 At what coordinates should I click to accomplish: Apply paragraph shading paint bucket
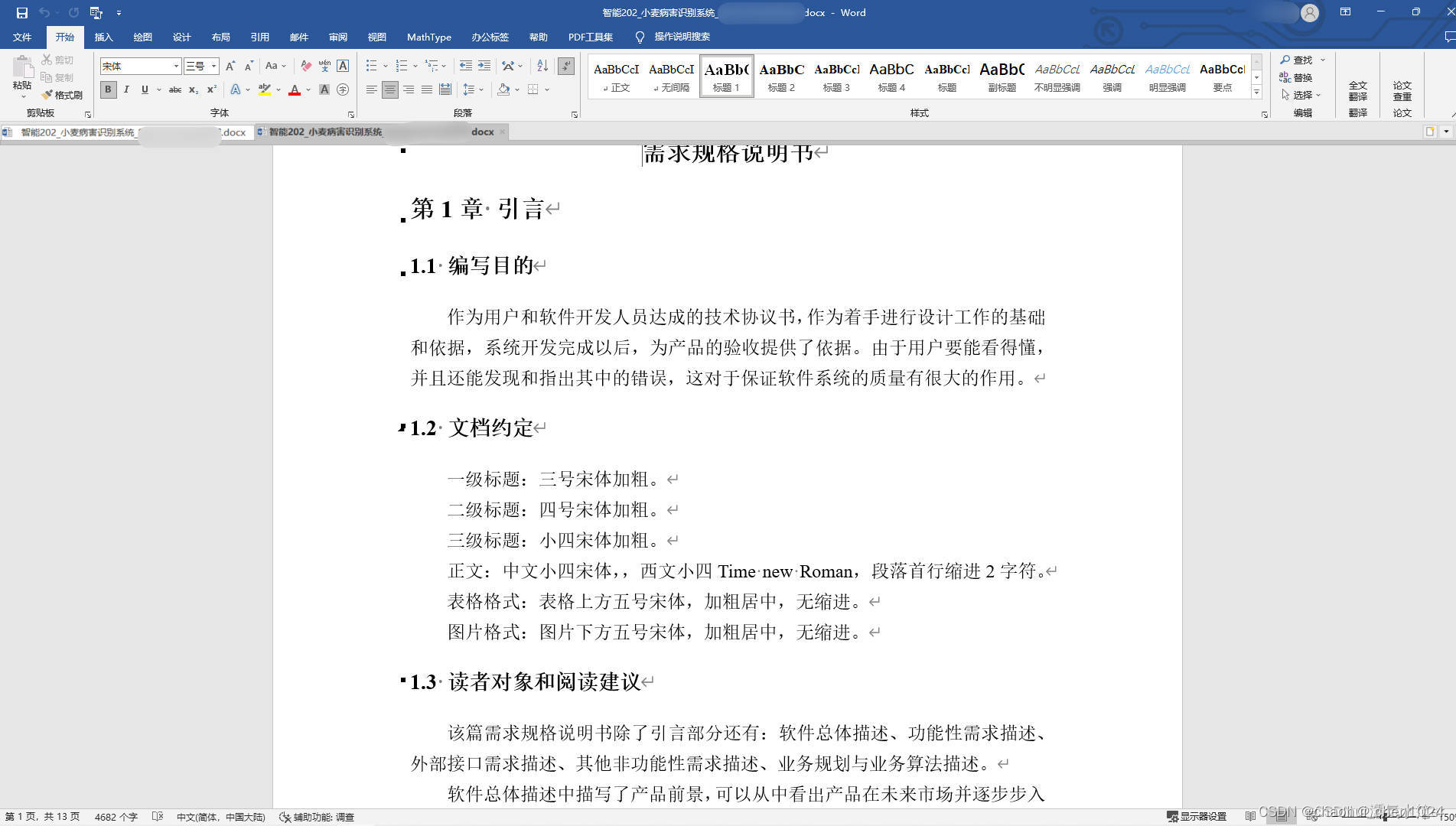[503, 89]
